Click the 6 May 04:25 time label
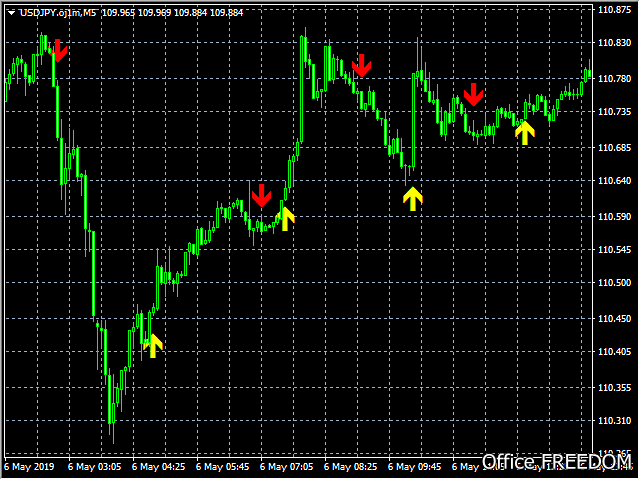 pyautogui.click(x=158, y=467)
